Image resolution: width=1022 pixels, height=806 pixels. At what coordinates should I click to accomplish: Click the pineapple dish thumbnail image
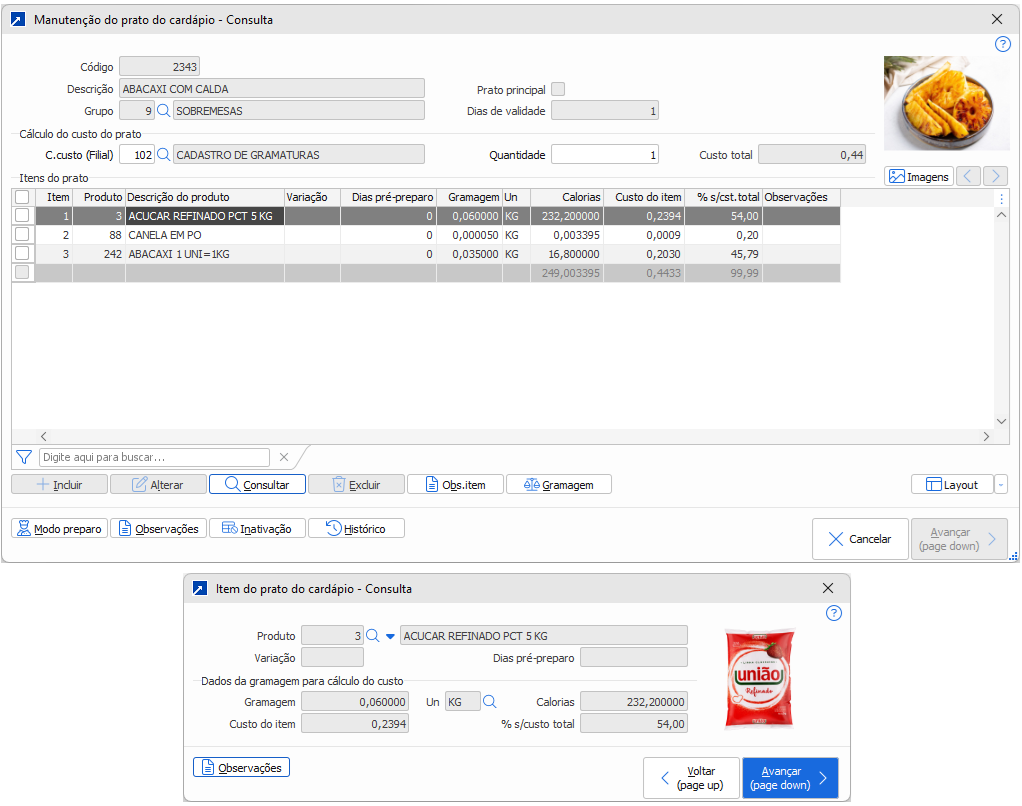933,103
